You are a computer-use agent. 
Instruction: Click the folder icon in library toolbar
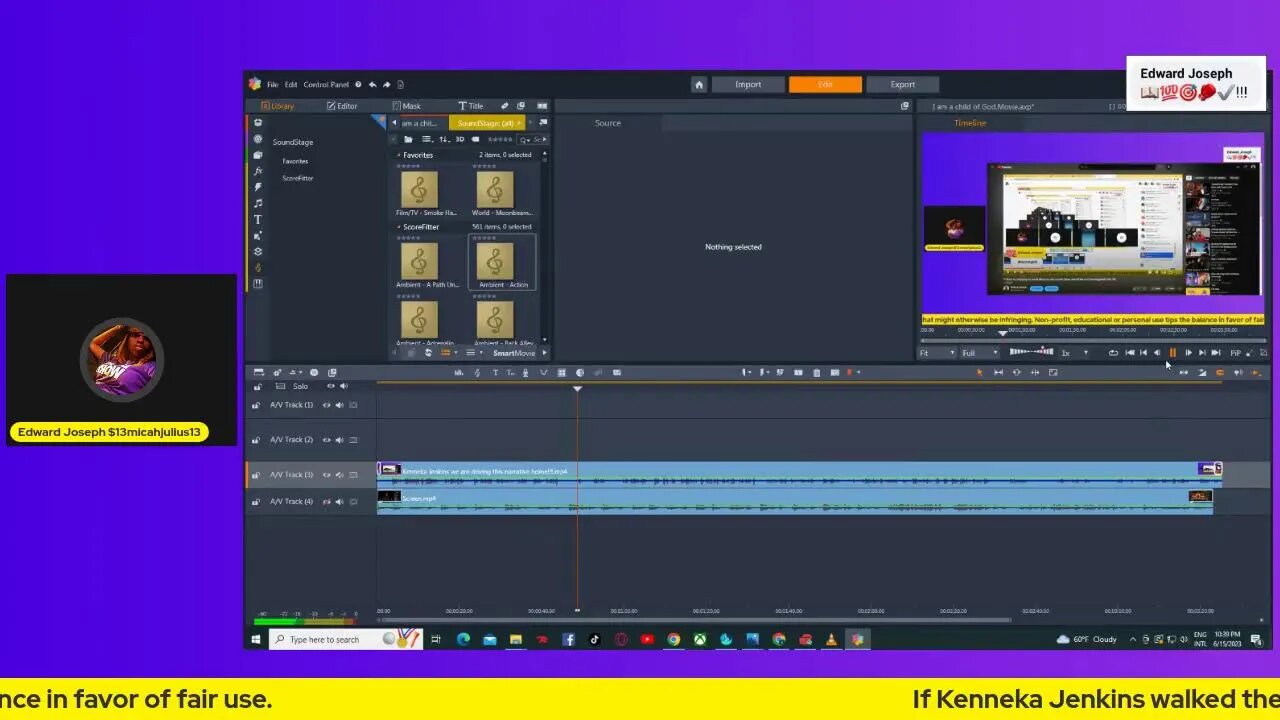pos(408,139)
